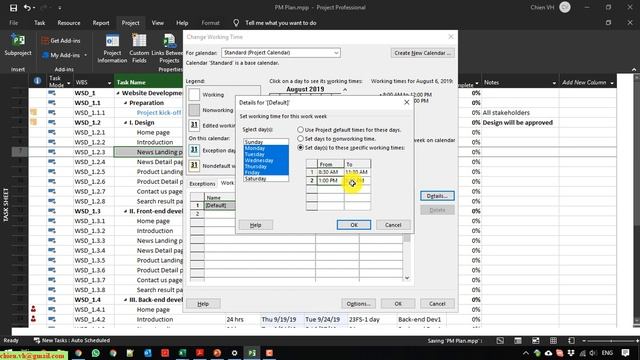Click Task Usage view icon in status bar
This screenshot has height=360, width=640.
518,340
